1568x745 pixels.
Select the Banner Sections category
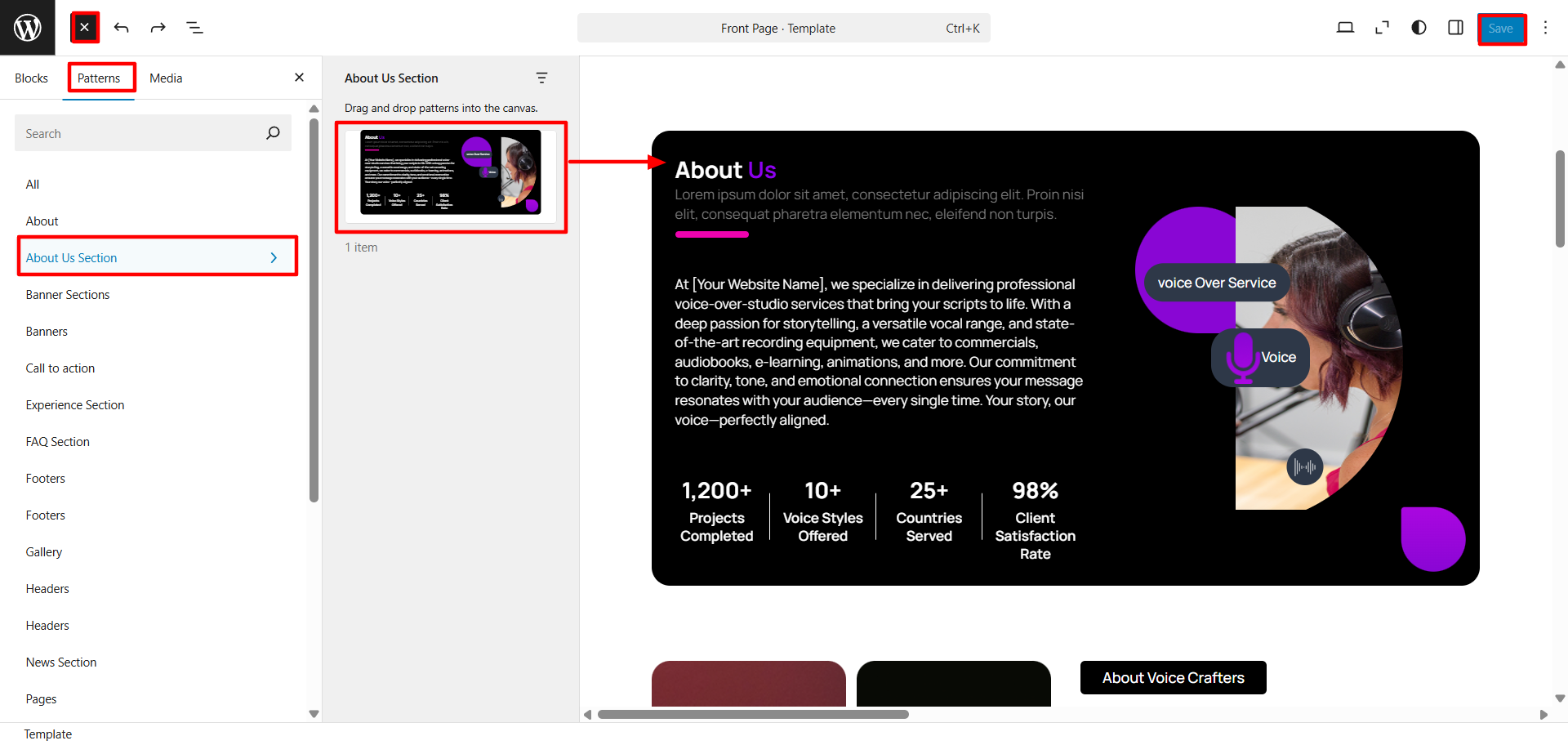[68, 295]
